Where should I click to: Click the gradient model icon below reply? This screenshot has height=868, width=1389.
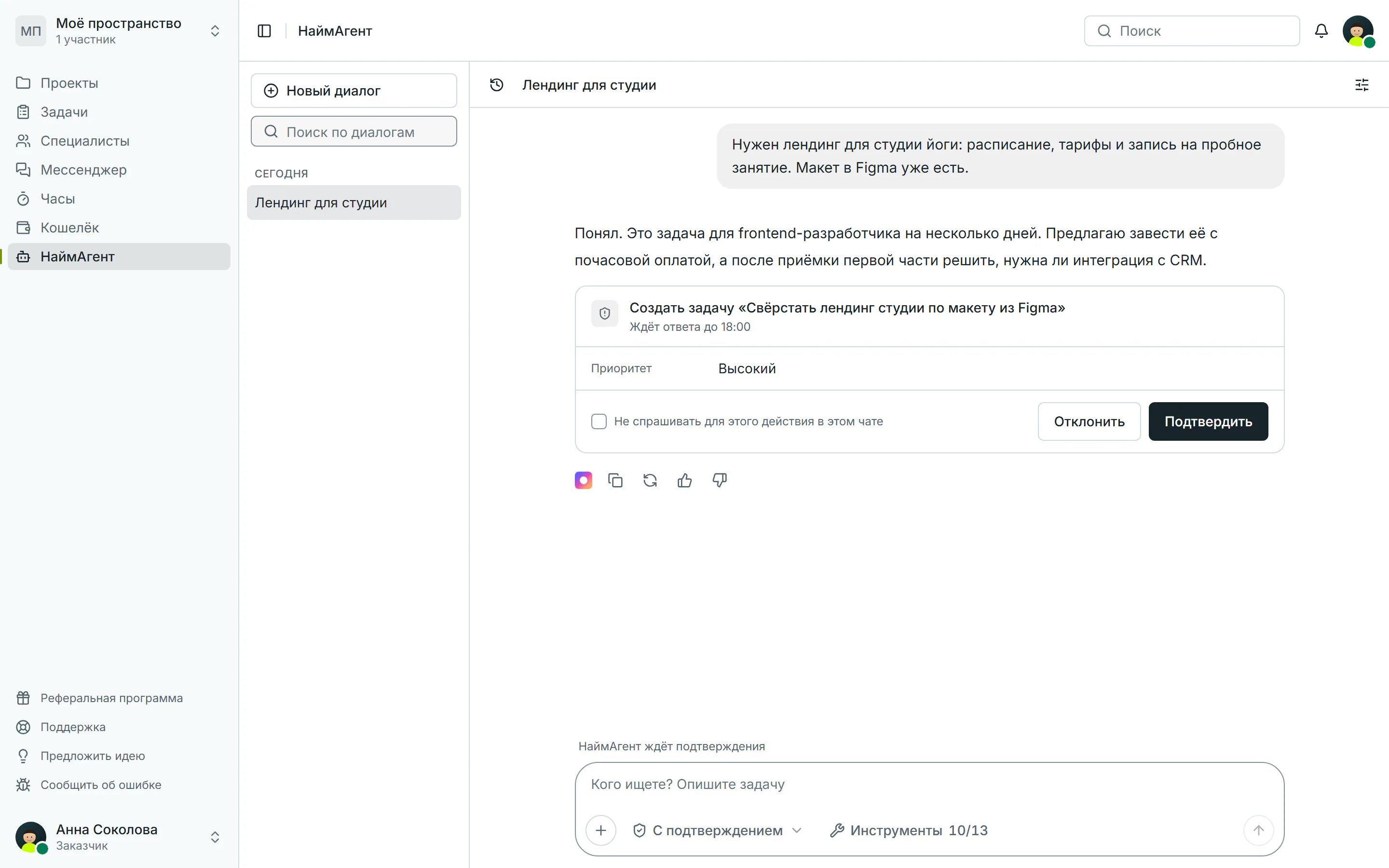click(x=583, y=480)
